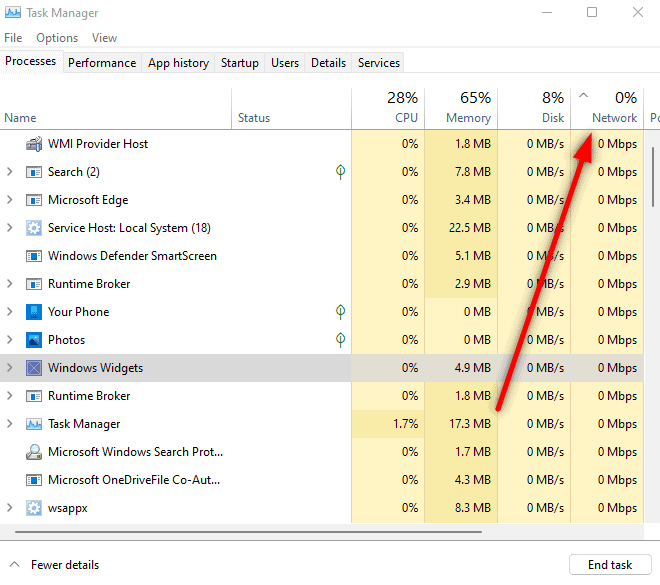Sort by the Status column header

291,109
